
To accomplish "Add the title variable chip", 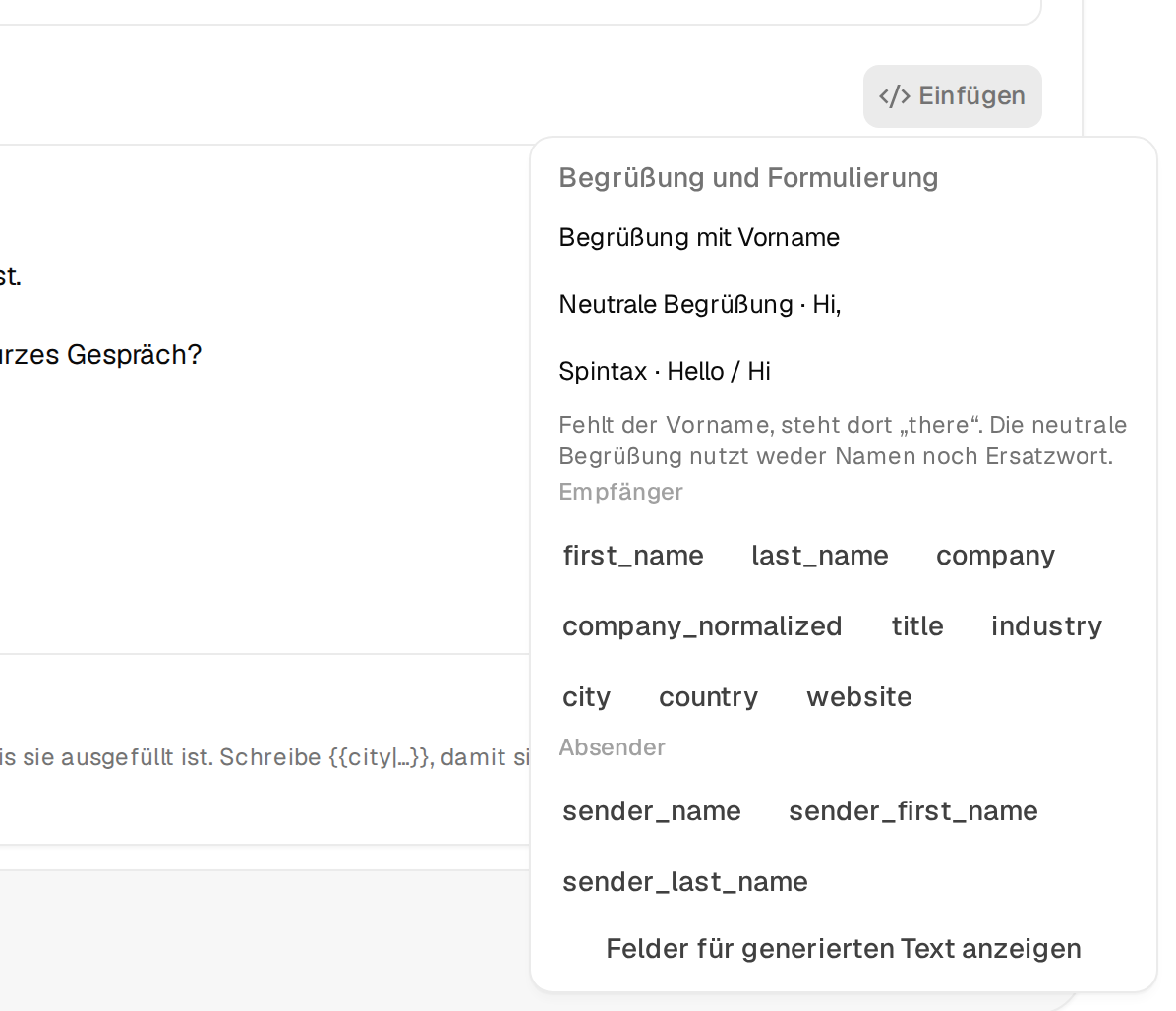I will [x=917, y=626].
